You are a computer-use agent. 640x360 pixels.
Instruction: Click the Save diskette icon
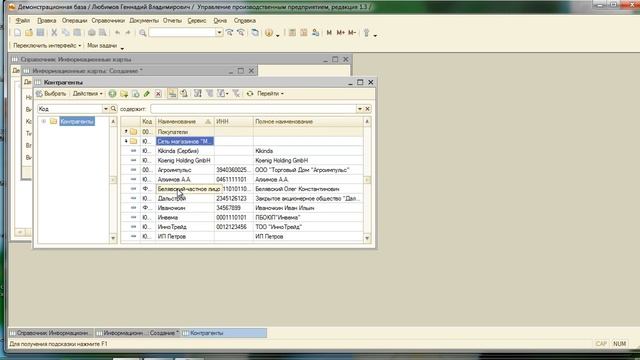40,33
